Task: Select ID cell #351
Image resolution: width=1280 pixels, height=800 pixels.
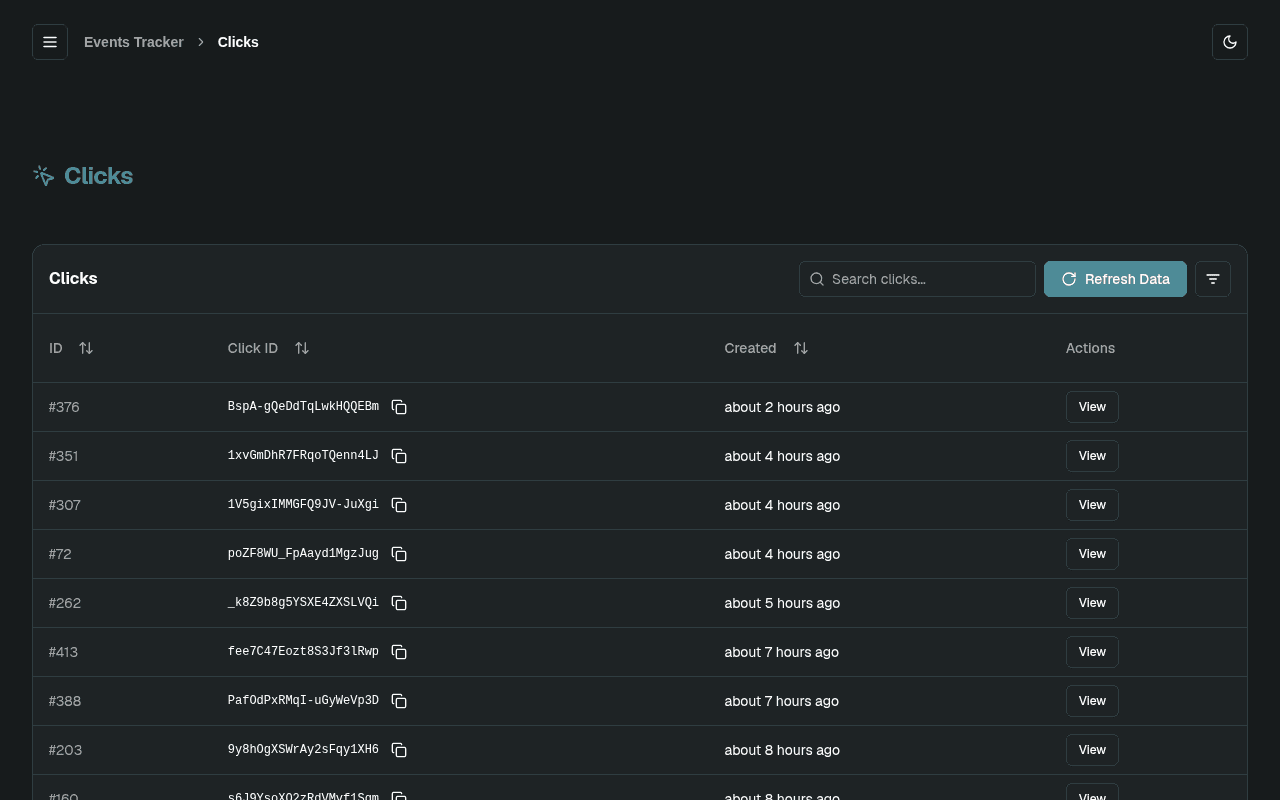Action: click(x=64, y=456)
